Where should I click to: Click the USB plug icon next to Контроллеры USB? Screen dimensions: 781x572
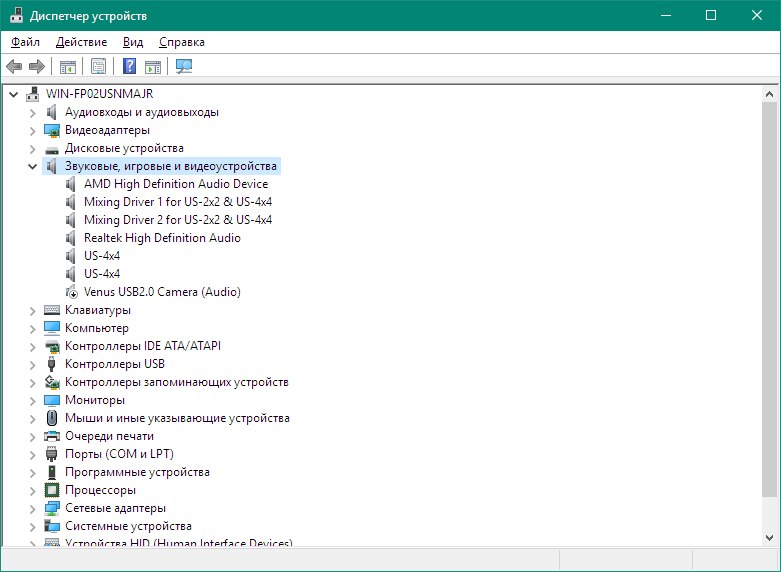[x=51, y=364]
